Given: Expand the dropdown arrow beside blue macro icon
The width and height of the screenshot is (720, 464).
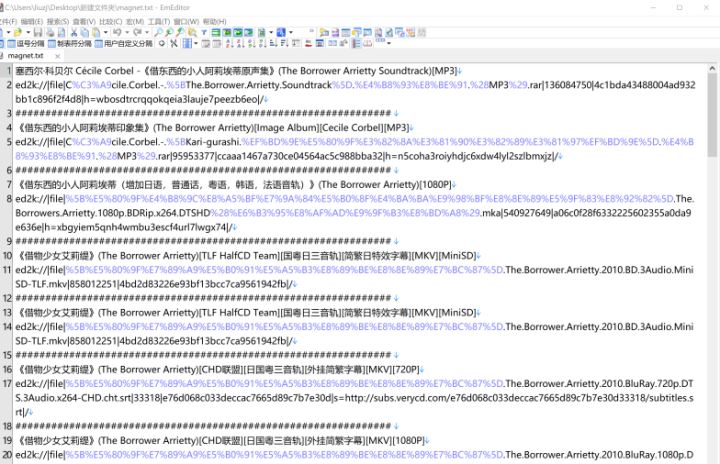Looking at the screenshot, I should pyautogui.click(x=291, y=32).
